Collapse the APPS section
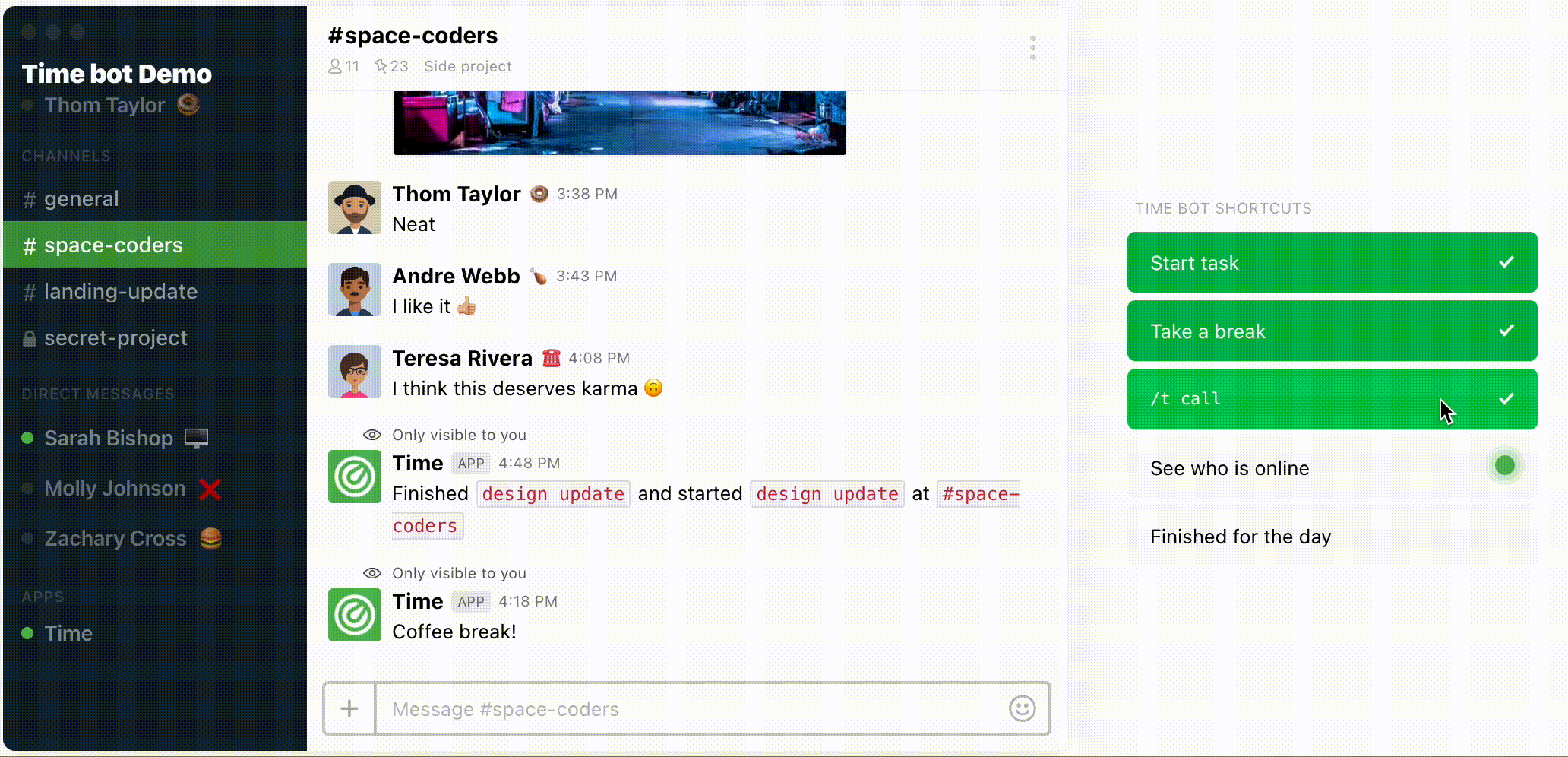 click(x=43, y=597)
